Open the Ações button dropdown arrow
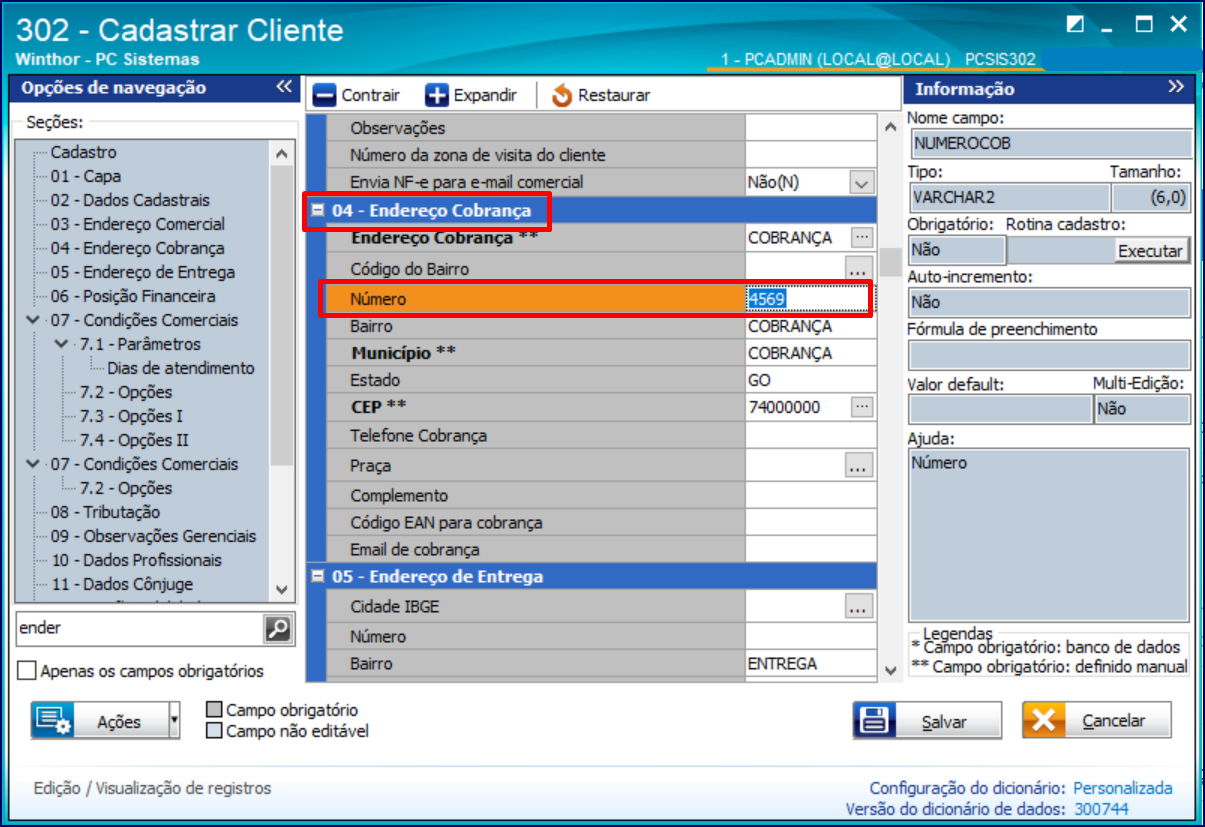Screen dimensions: 1205x827 [x=174, y=720]
